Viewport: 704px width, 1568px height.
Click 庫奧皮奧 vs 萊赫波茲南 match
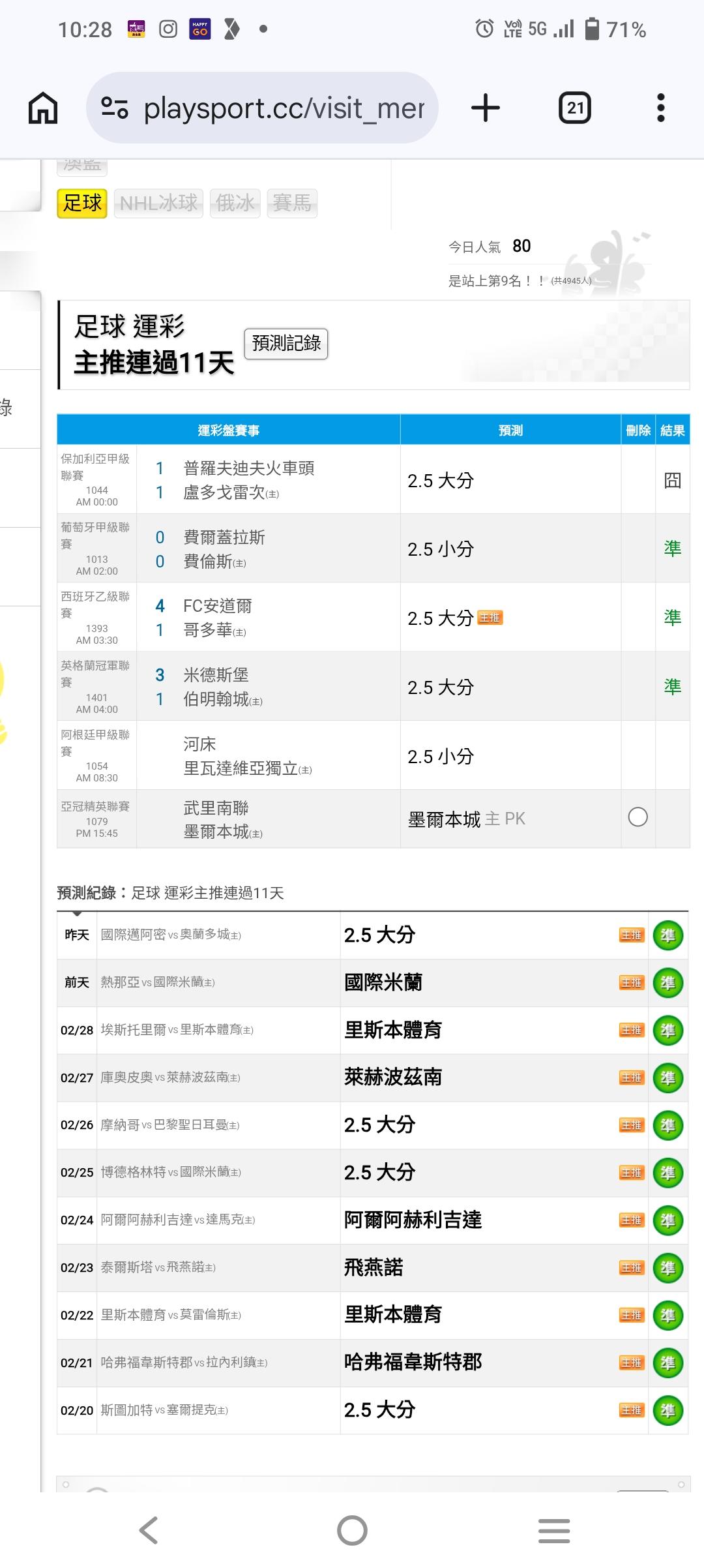(x=171, y=1078)
